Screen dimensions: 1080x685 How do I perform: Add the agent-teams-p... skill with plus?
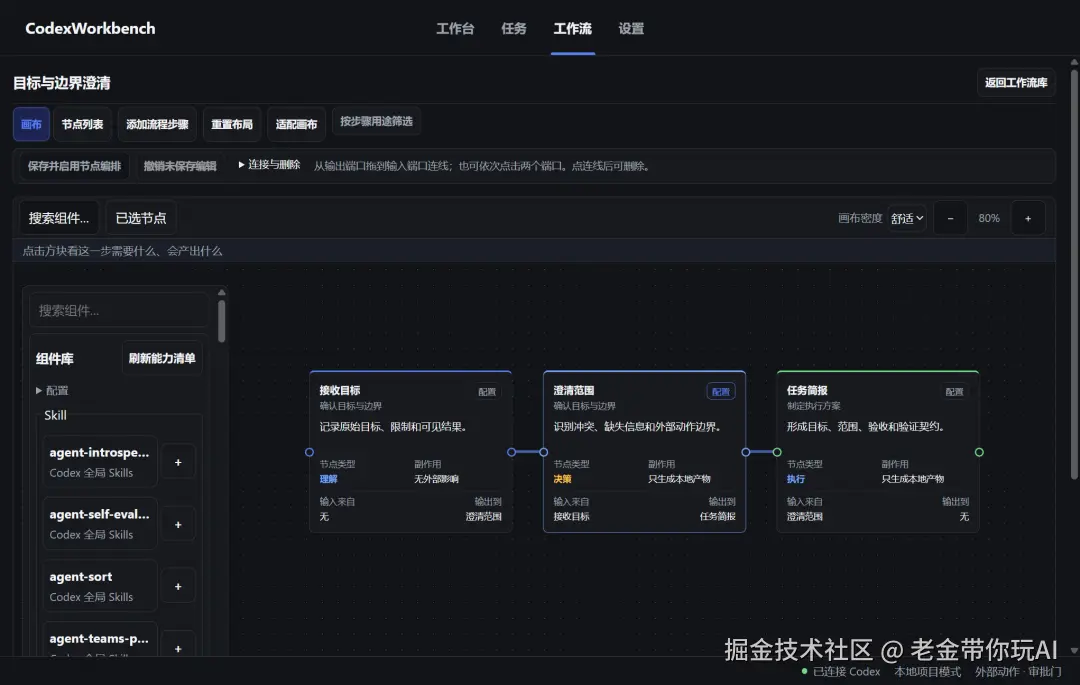coord(178,649)
